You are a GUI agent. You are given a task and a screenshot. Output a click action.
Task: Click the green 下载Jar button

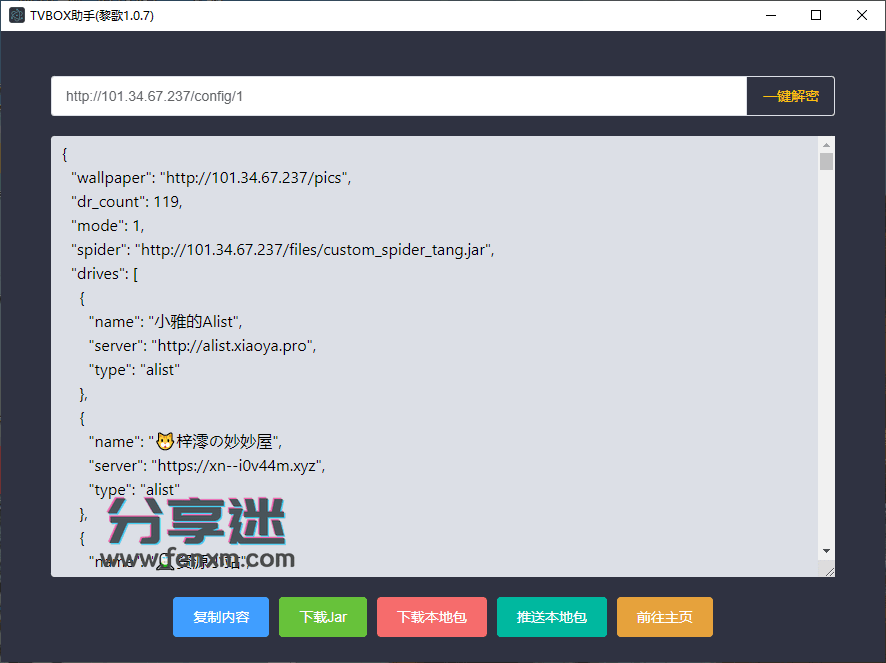click(x=323, y=617)
